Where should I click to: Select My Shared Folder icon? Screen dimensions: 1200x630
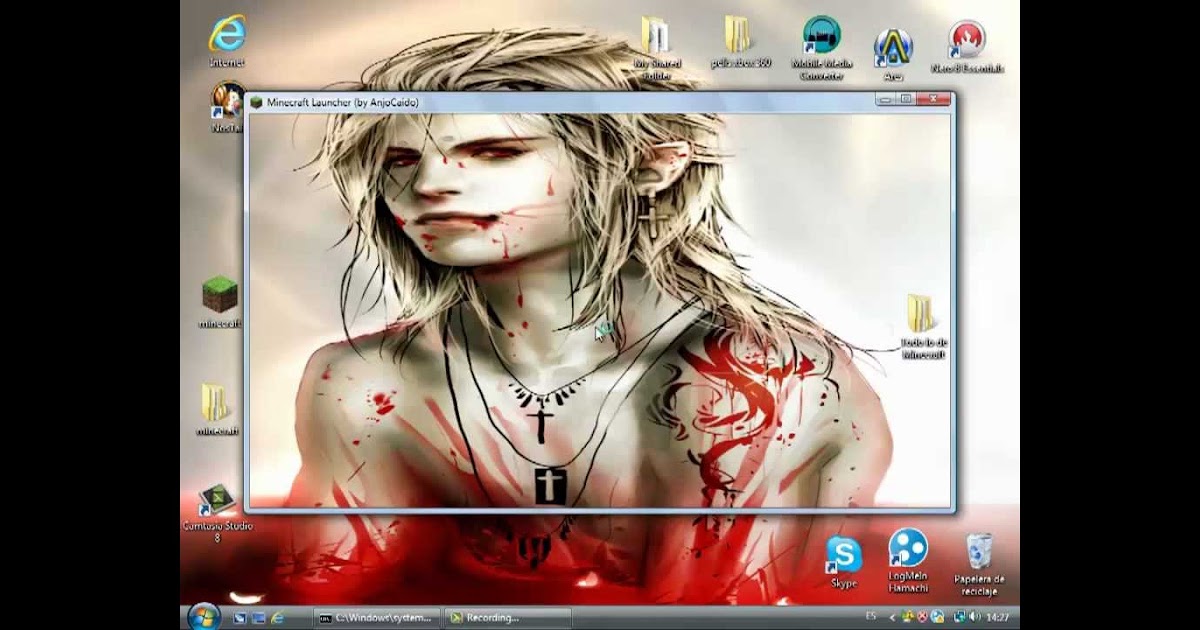click(x=657, y=47)
